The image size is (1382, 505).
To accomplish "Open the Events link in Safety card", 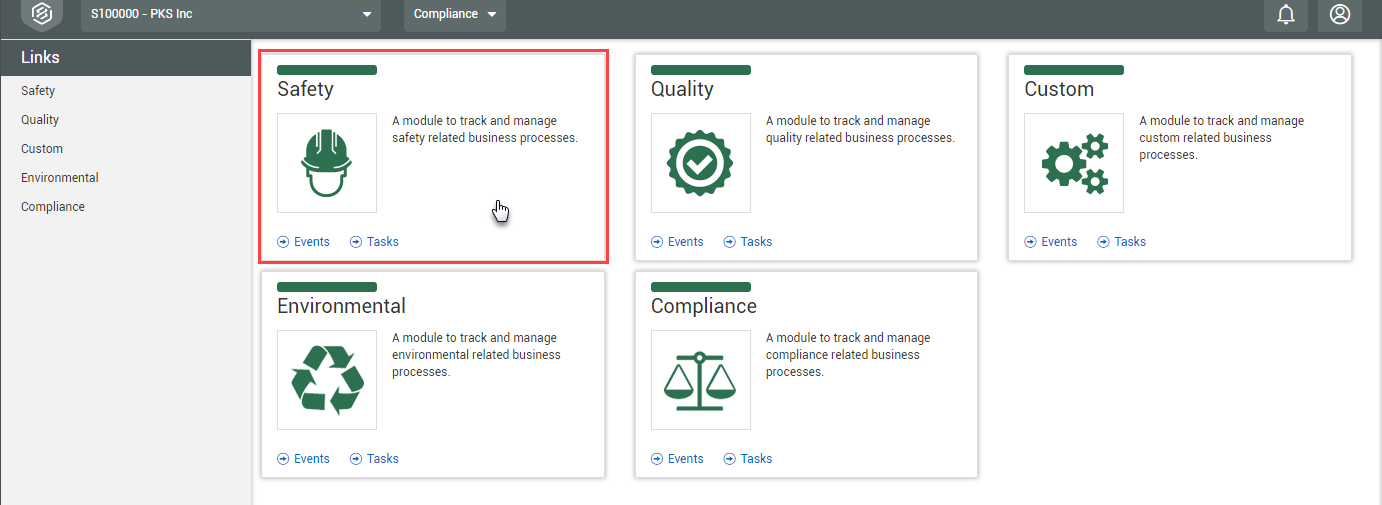I will tap(312, 242).
